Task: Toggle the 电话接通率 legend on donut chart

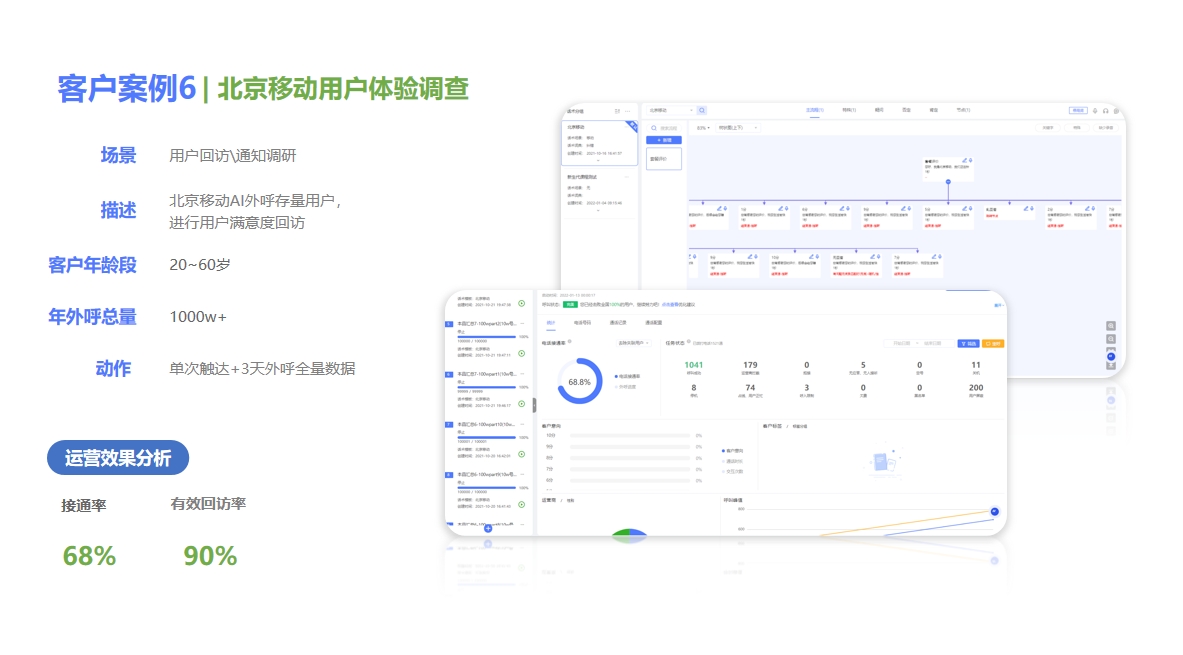Action: click(628, 376)
